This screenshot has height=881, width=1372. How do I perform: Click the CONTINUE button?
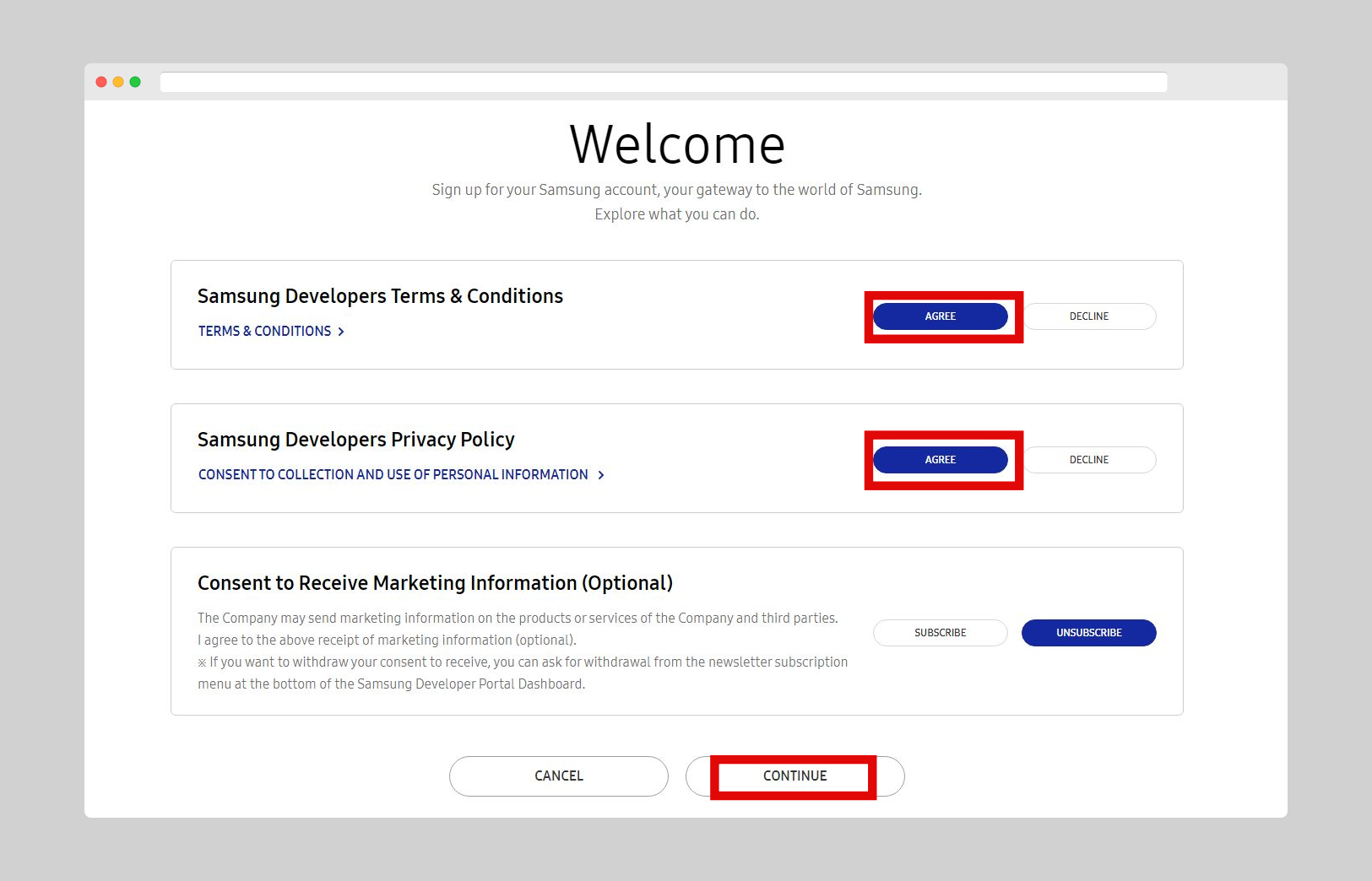795,776
